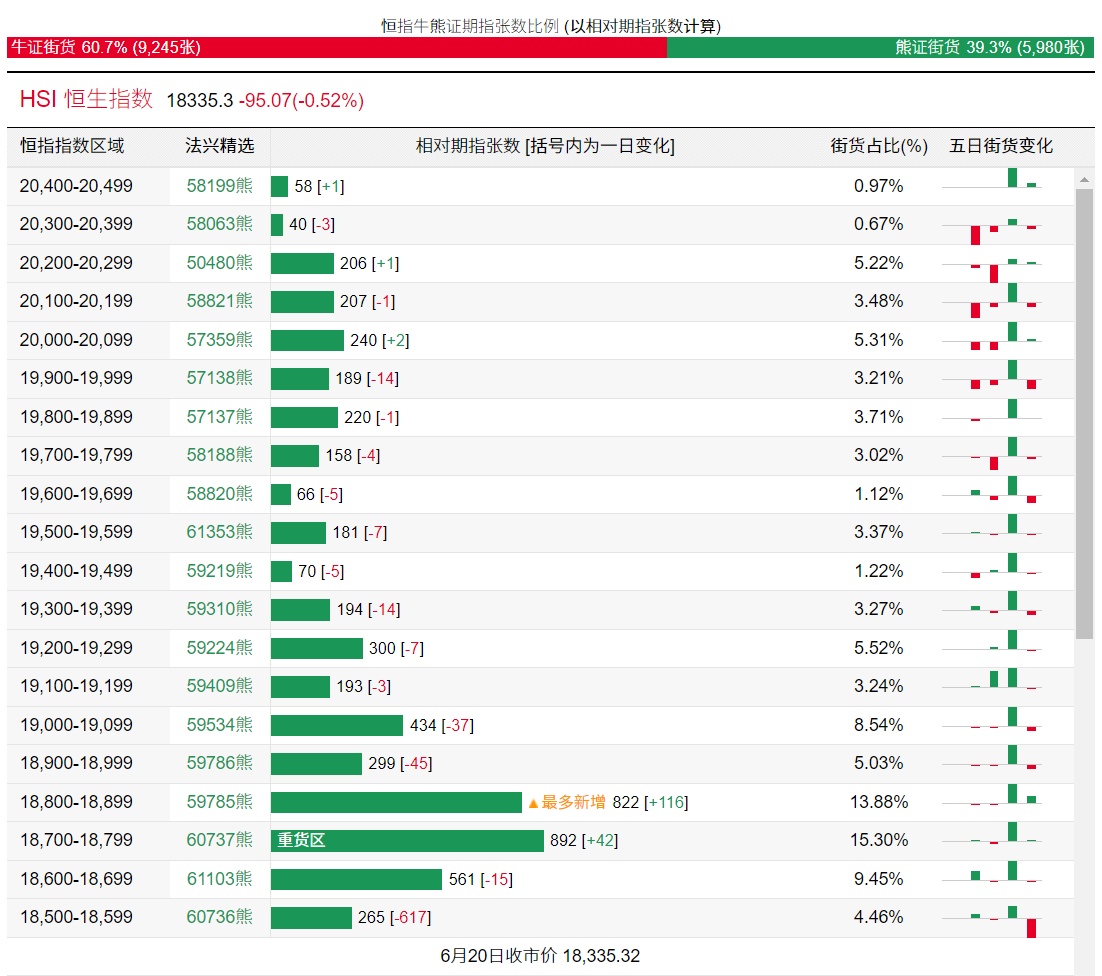Click the 五日街货变化 column header
Screen dimensions: 1102x976
[x=1001, y=146]
